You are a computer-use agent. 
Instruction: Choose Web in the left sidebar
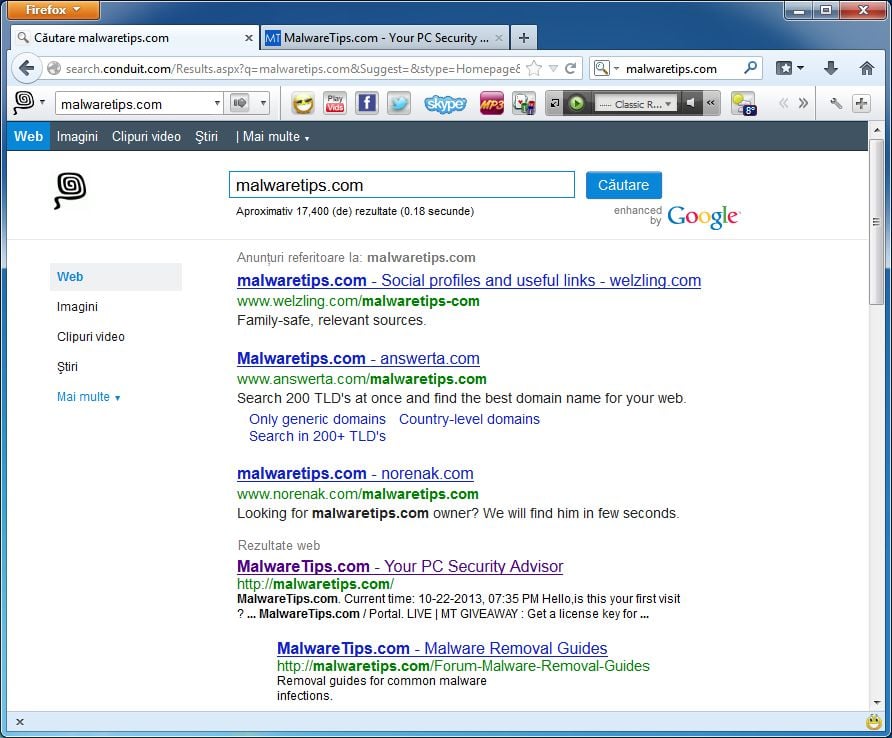point(116,277)
